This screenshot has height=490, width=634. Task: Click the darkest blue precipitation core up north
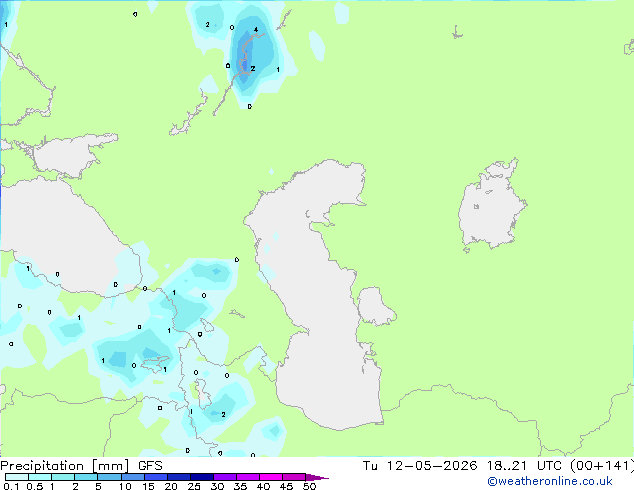(x=245, y=53)
